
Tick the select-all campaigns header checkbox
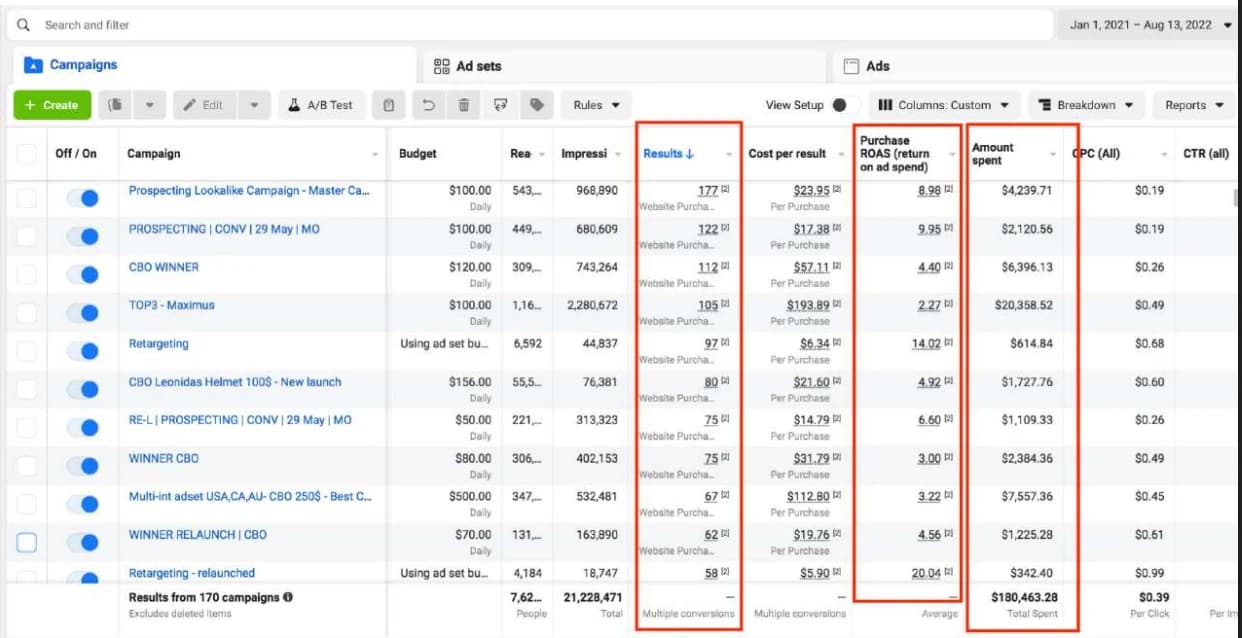[27, 154]
